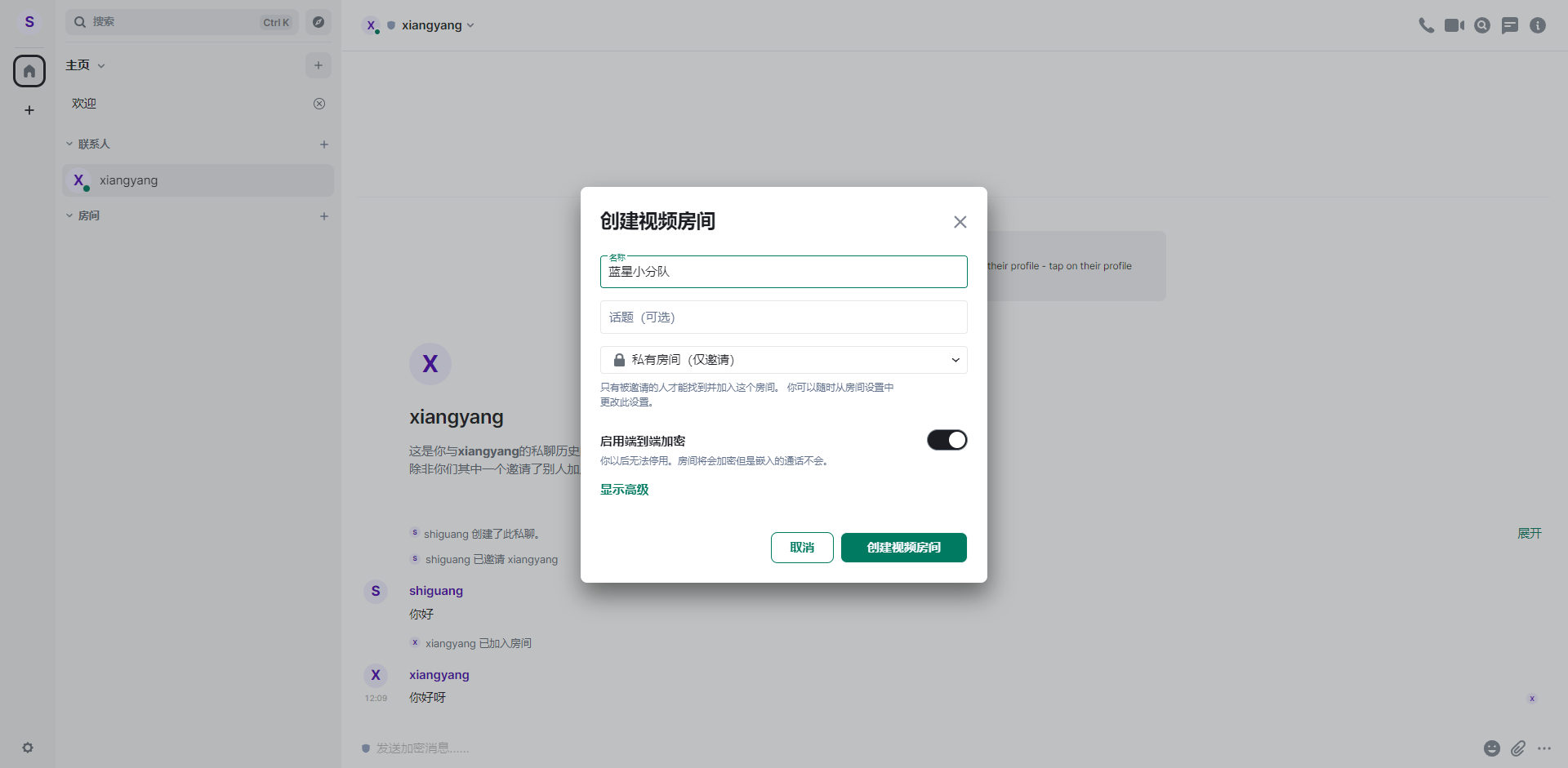Open the room search icon in header
The height and width of the screenshot is (768, 1568).
pos(1482,25)
